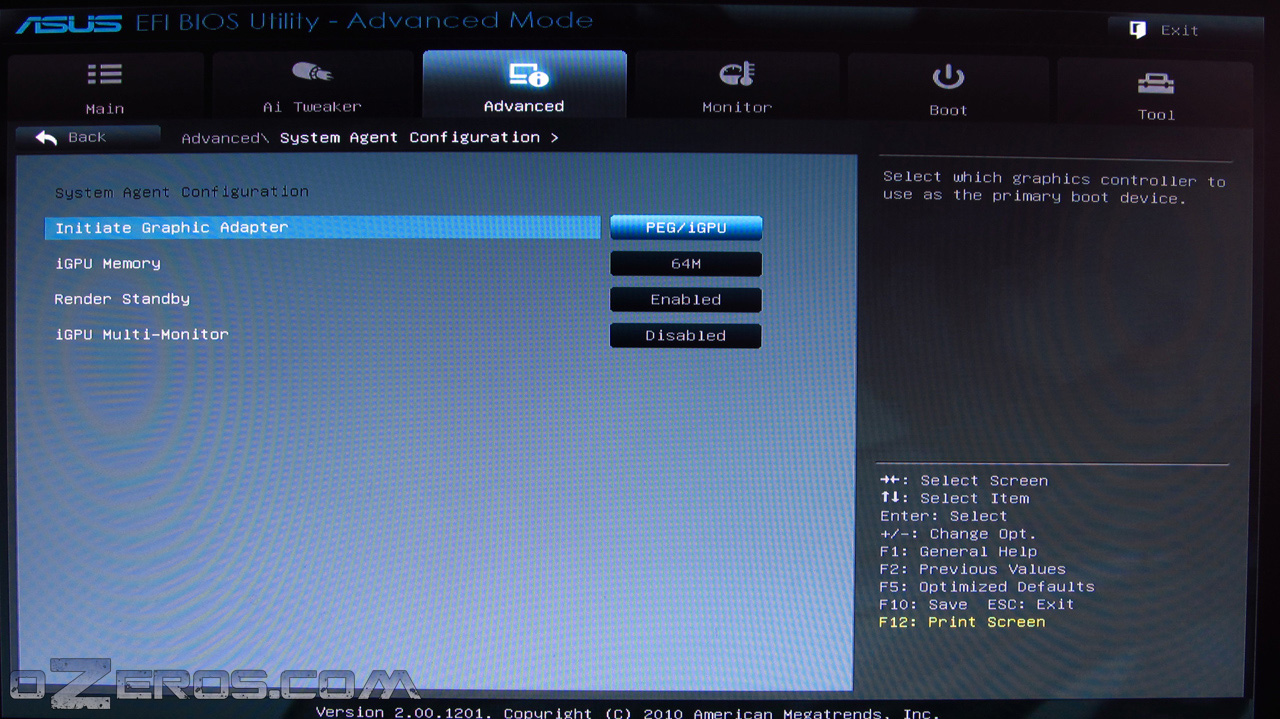
Task: Click the Monitor thermometer icon
Action: click(x=738, y=74)
